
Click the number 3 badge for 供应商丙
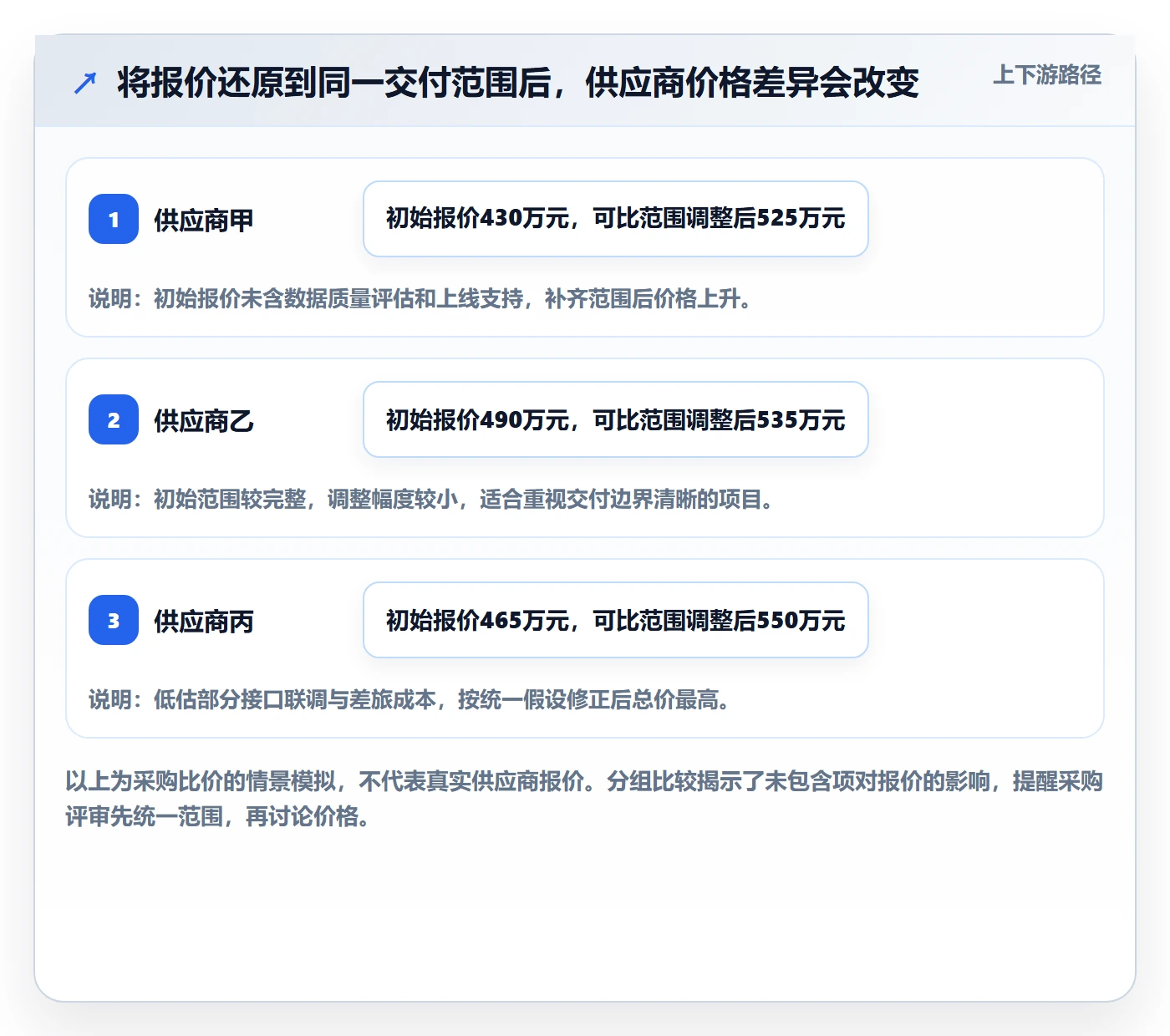click(114, 620)
